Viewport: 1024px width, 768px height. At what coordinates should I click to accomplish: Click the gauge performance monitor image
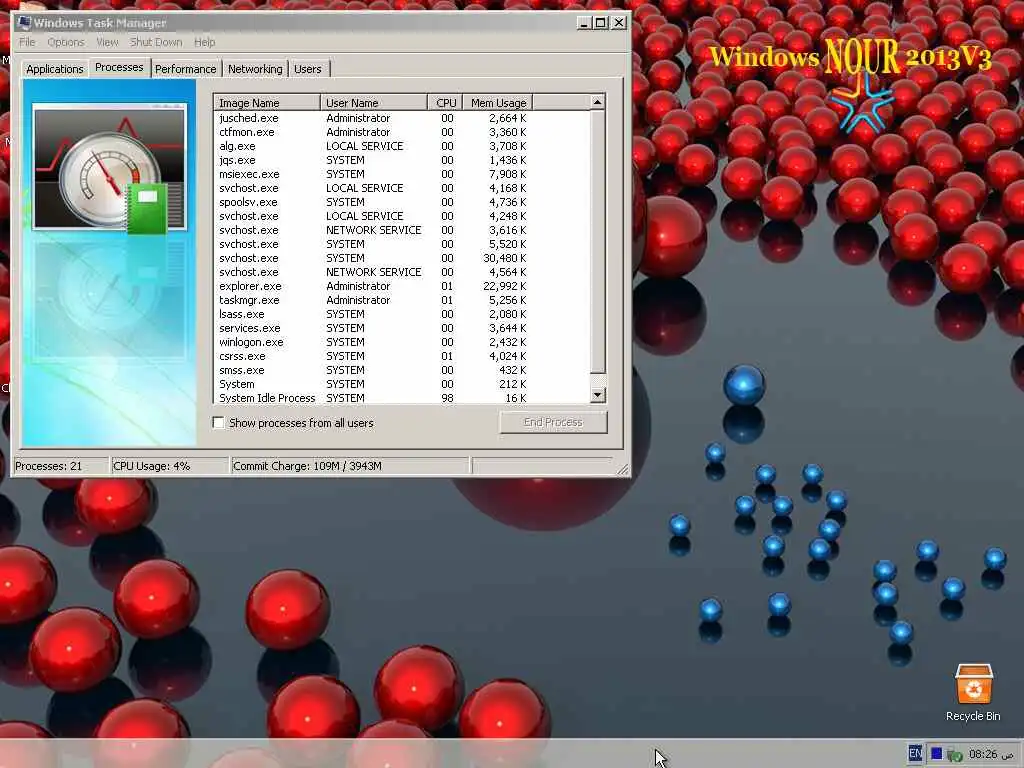110,167
